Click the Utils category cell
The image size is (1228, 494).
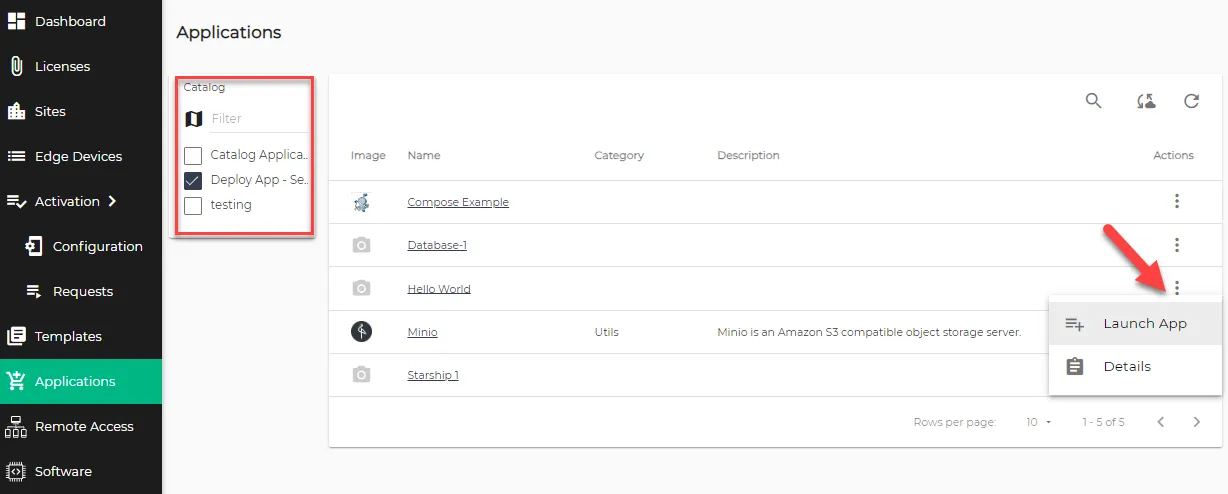tap(606, 332)
